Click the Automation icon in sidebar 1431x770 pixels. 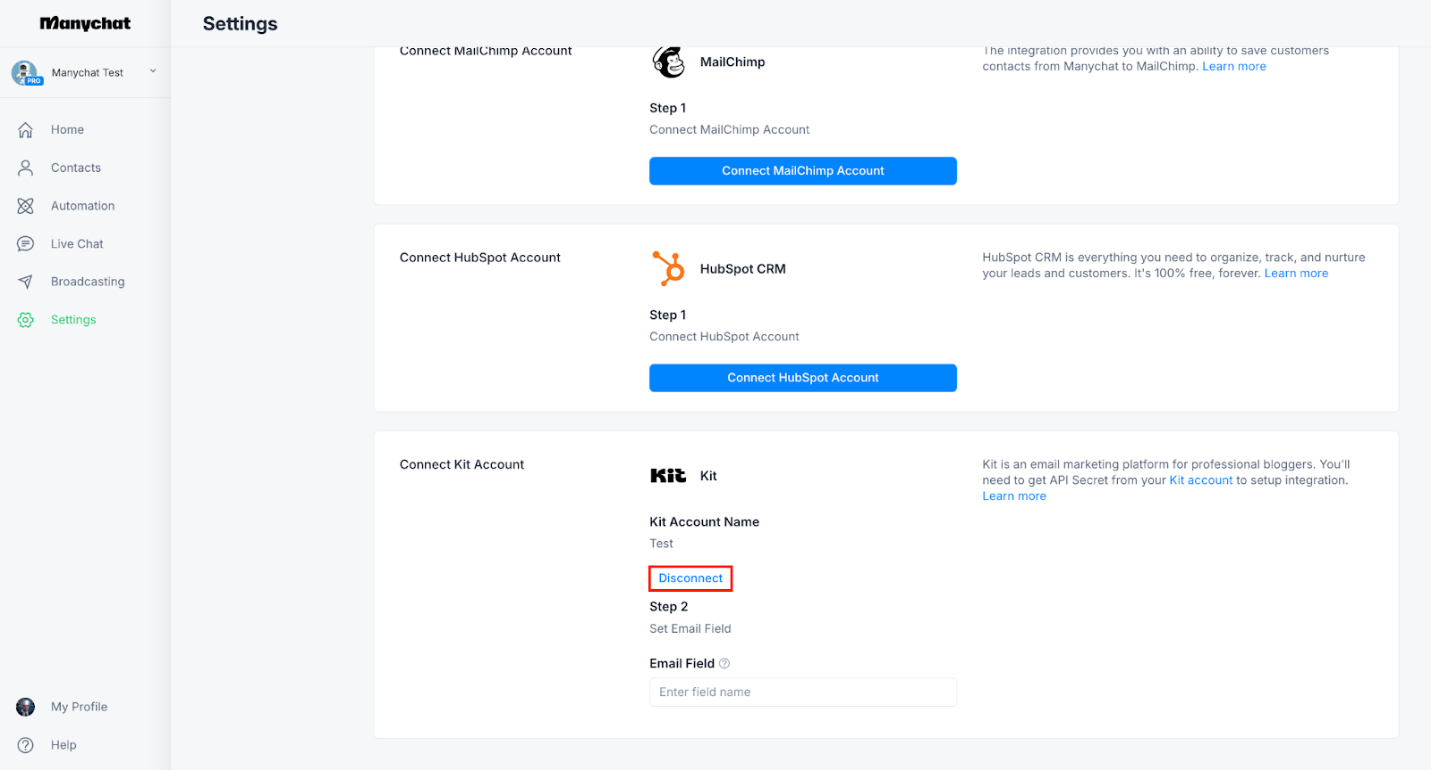click(x=26, y=206)
